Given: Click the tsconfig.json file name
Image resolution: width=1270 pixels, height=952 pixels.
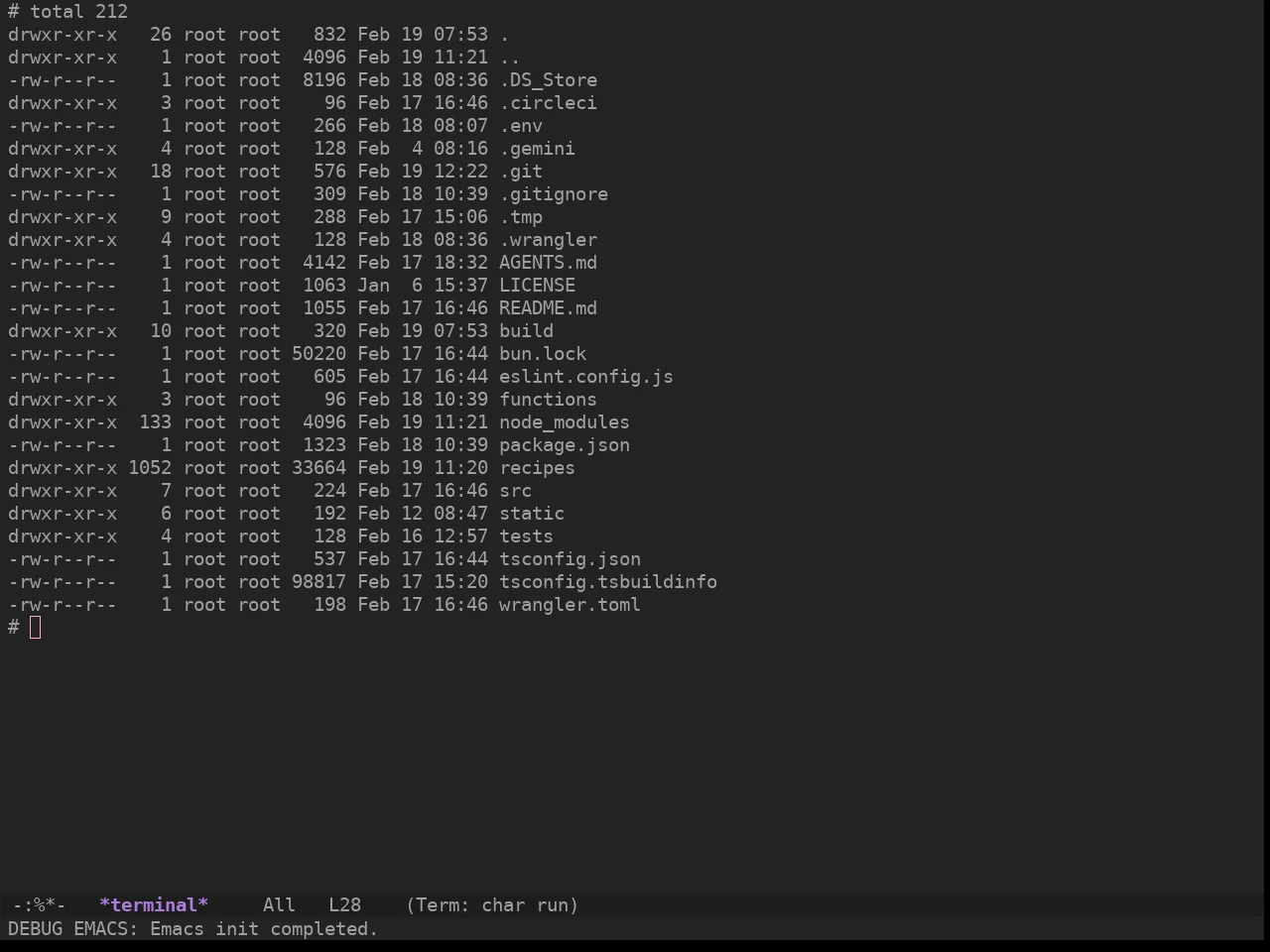Looking at the screenshot, I should pos(570,559).
